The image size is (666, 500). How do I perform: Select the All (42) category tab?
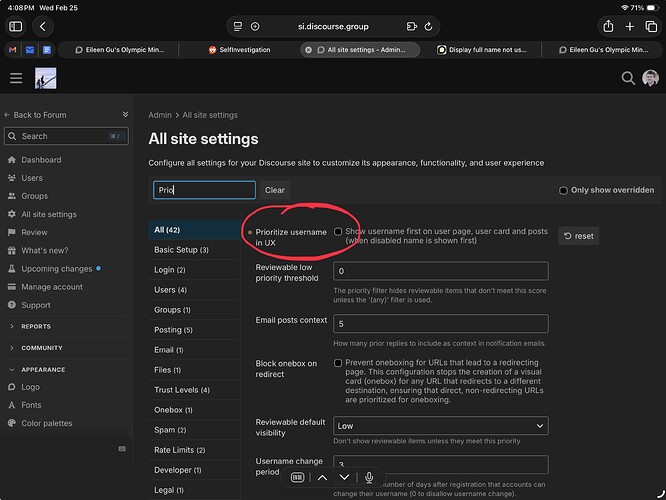pyautogui.click(x=195, y=230)
